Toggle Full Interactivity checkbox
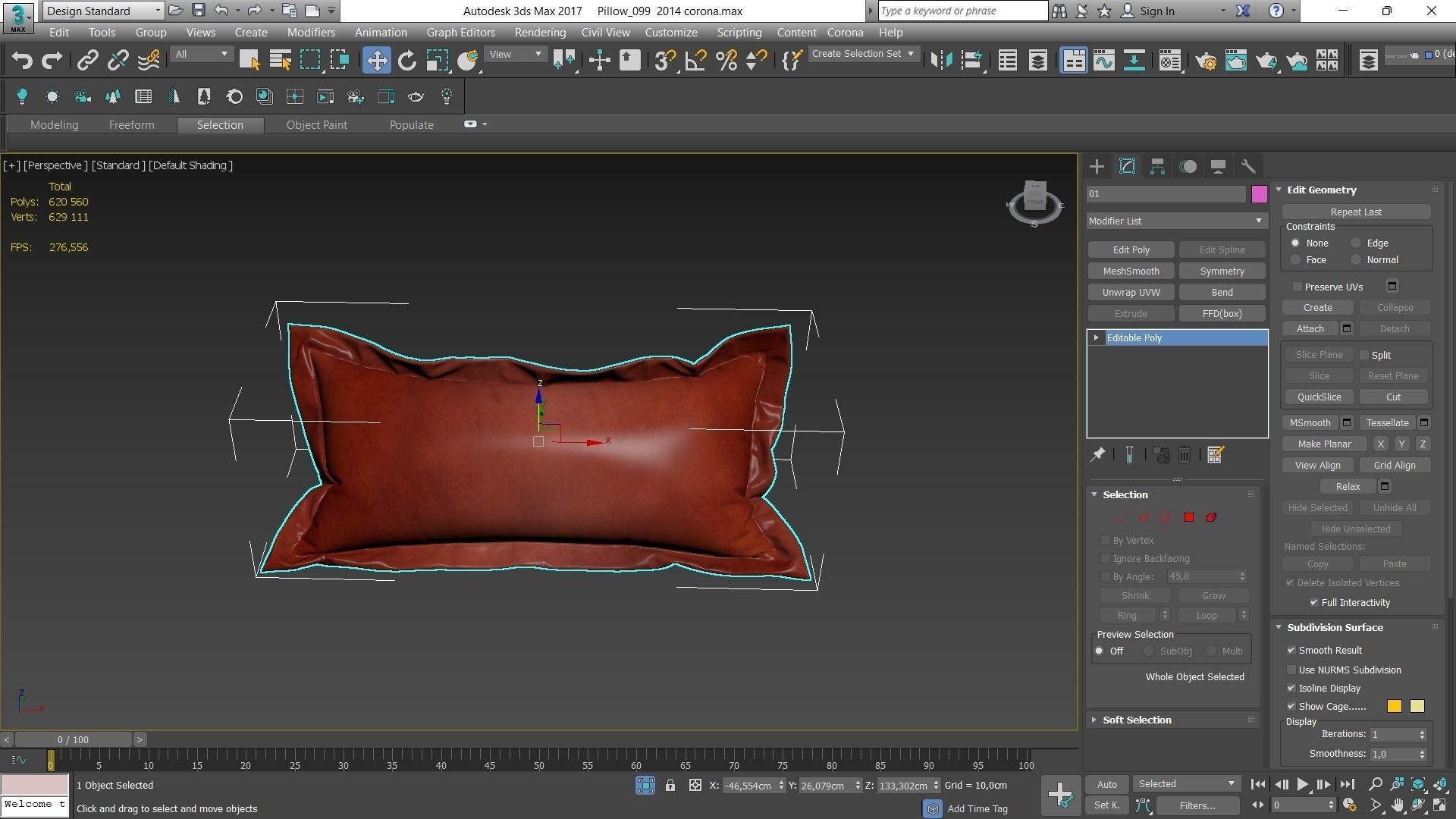The width and height of the screenshot is (1456, 819). point(1314,603)
